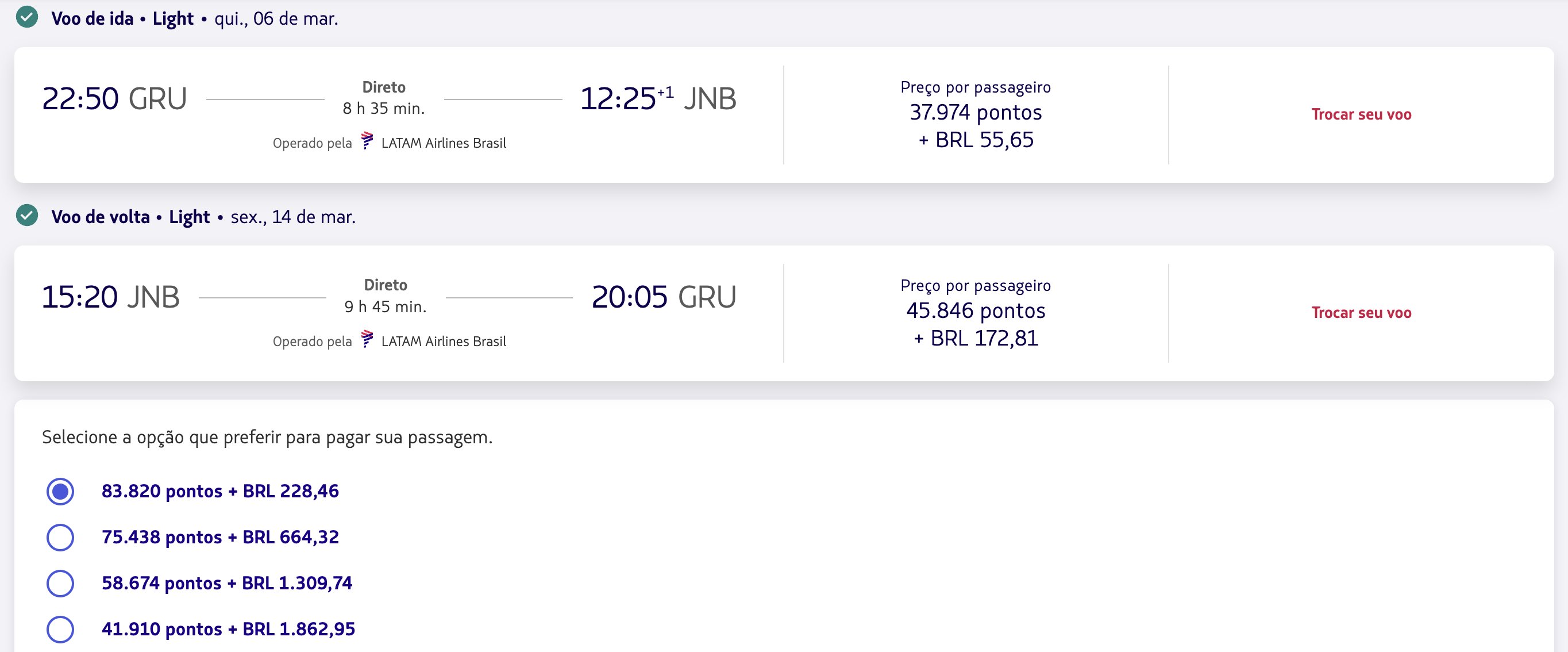This screenshot has width=1568, height=652.
Task: Click the Voo de volta Light heading
Action: [x=130, y=217]
